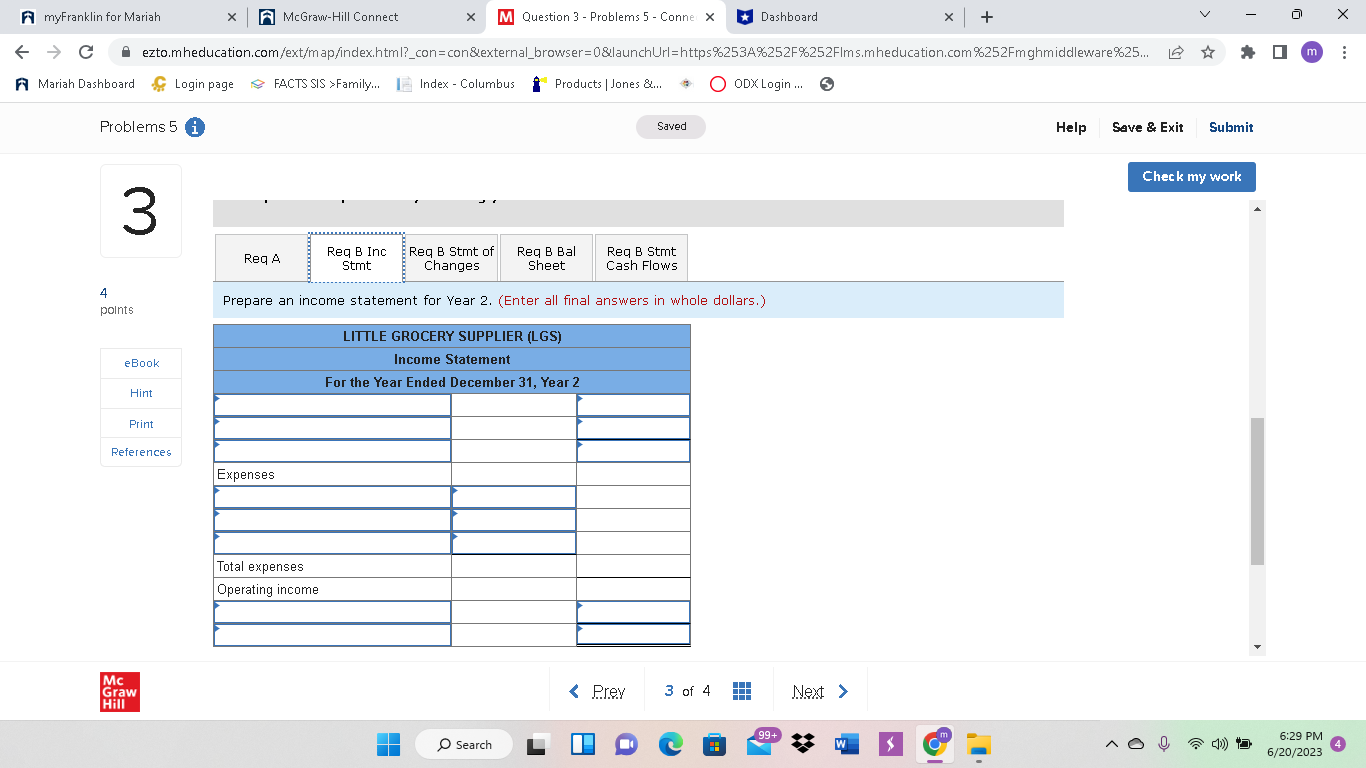Open the share this page icon

(x=1177, y=52)
